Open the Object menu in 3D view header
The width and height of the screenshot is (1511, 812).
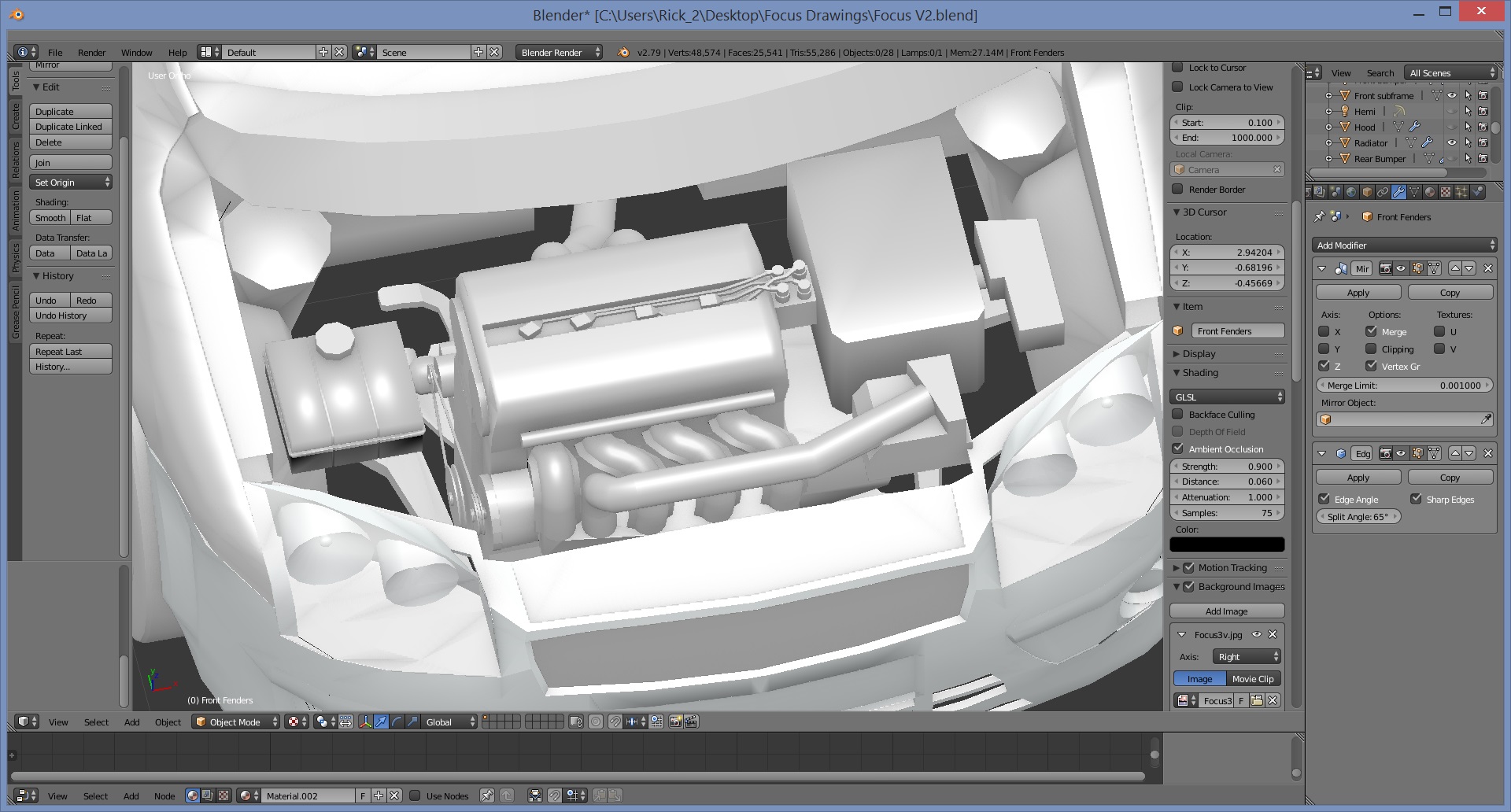(168, 722)
